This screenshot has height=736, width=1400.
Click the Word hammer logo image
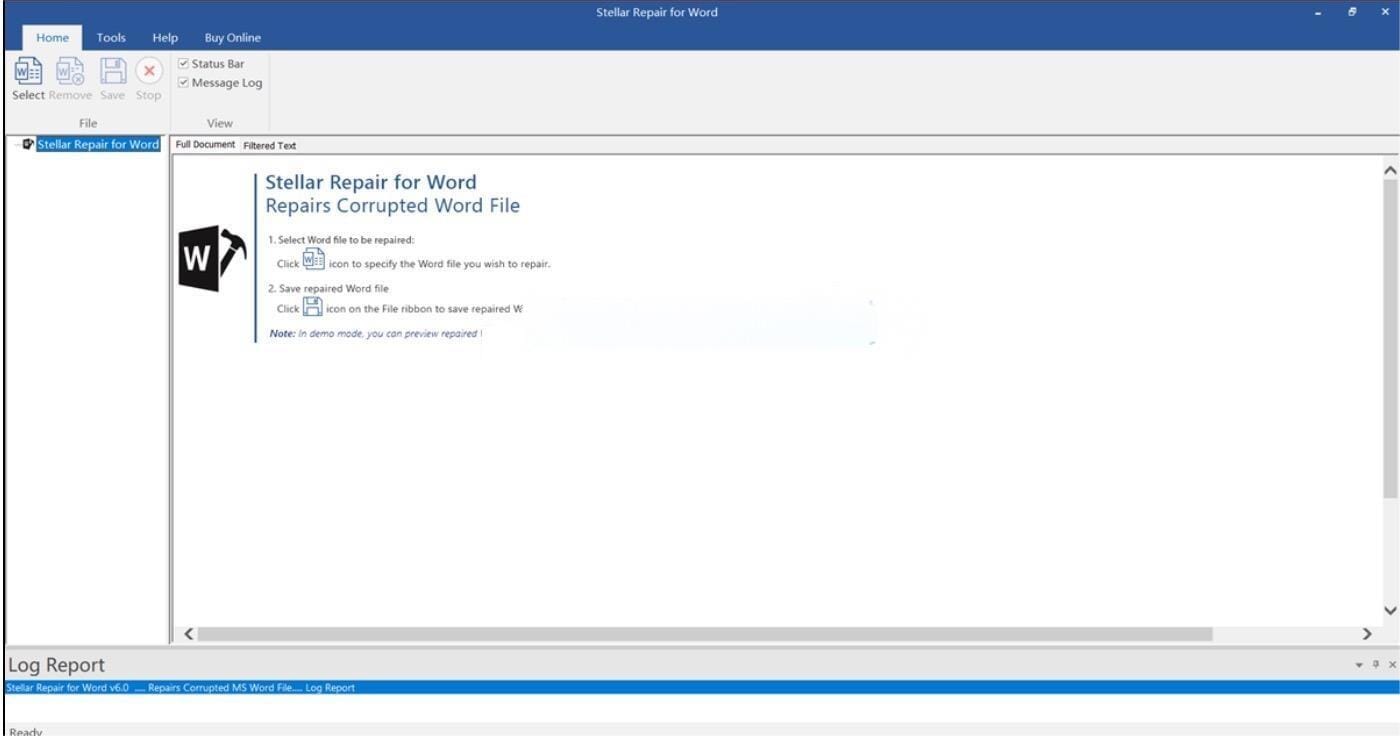[212, 260]
